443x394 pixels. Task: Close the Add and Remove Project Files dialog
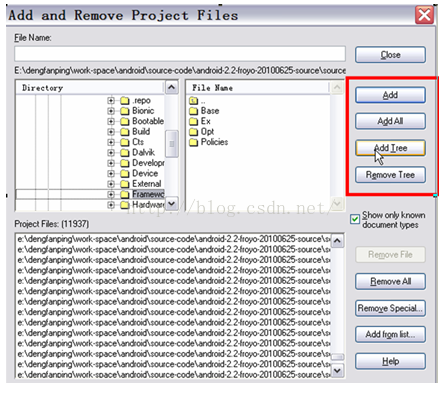click(x=425, y=15)
